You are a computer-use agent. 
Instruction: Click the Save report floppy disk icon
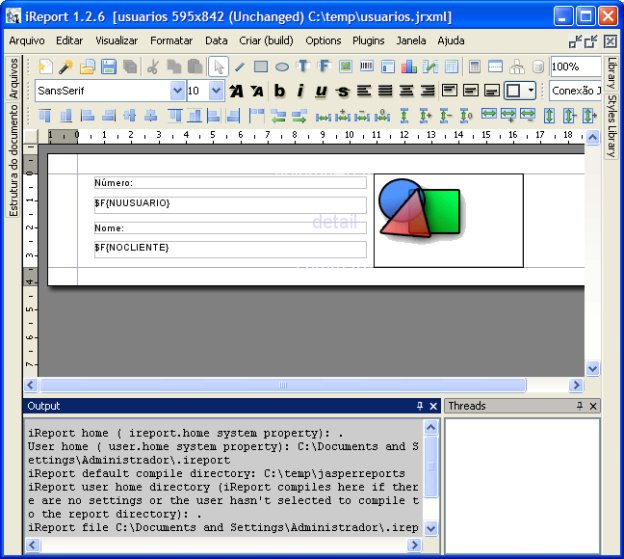coord(108,67)
